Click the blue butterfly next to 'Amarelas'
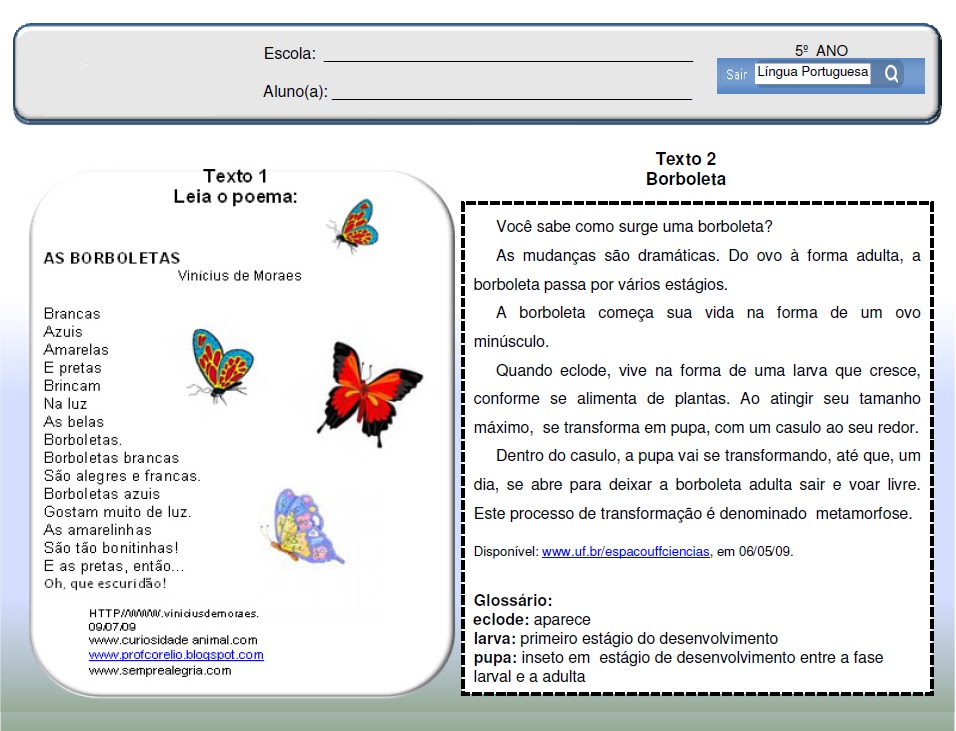 (x=220, y=365)
